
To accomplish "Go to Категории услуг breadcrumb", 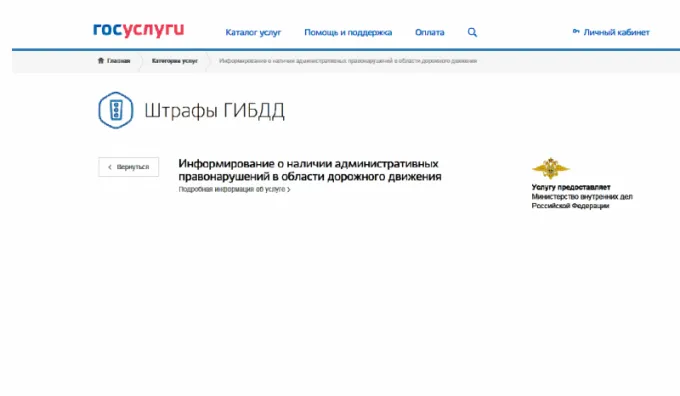I will click(175, 61).
